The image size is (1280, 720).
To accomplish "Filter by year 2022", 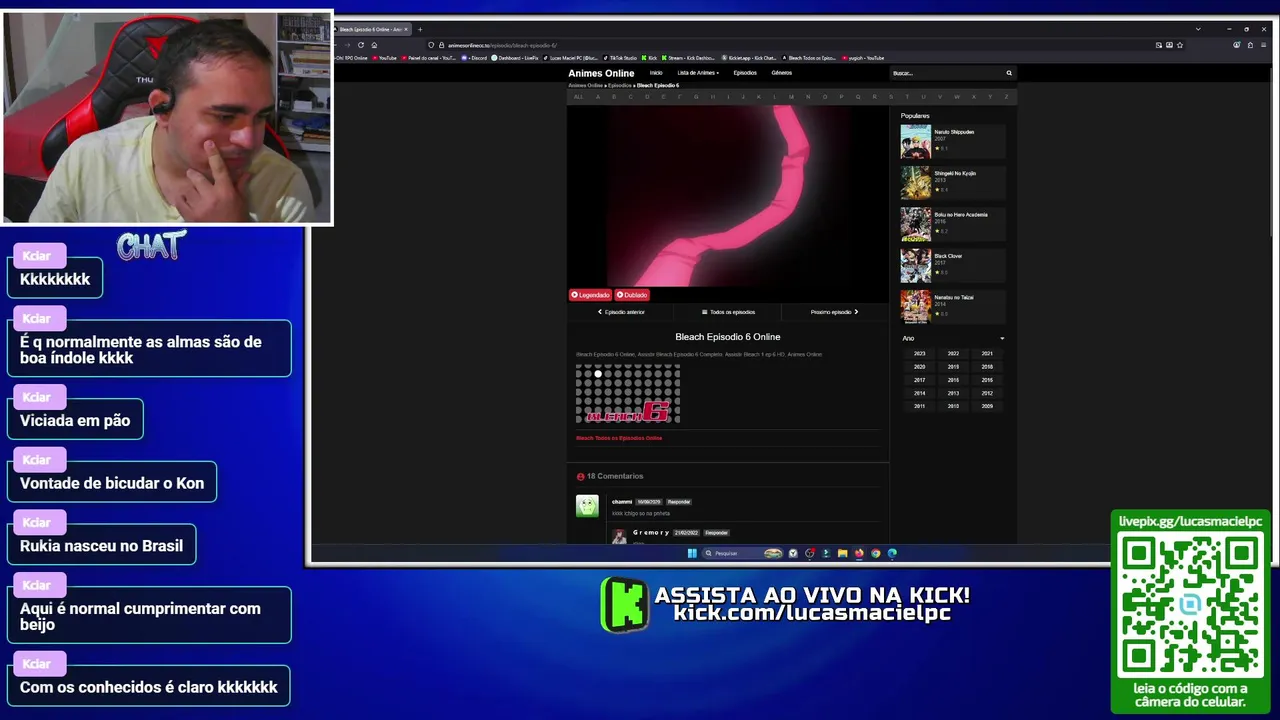I will 953,354.
